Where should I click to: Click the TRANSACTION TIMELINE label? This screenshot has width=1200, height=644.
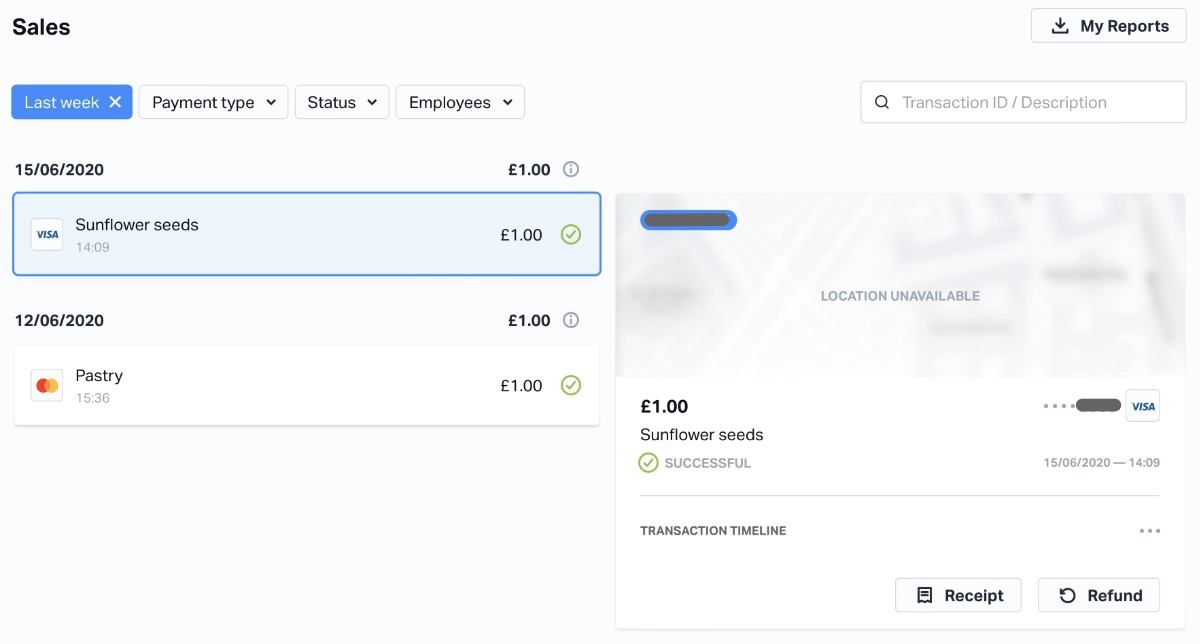[713, 531]
